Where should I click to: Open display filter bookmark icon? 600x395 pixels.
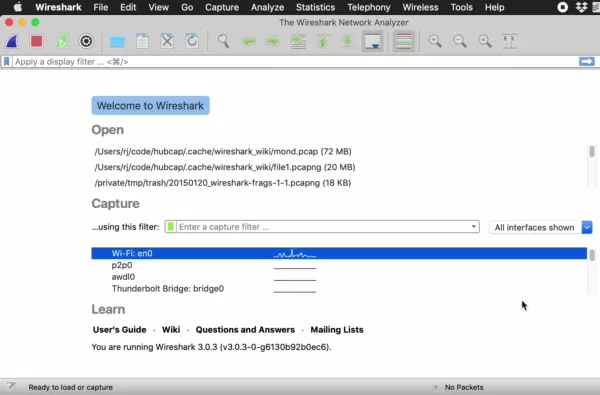tap(7, 62)
